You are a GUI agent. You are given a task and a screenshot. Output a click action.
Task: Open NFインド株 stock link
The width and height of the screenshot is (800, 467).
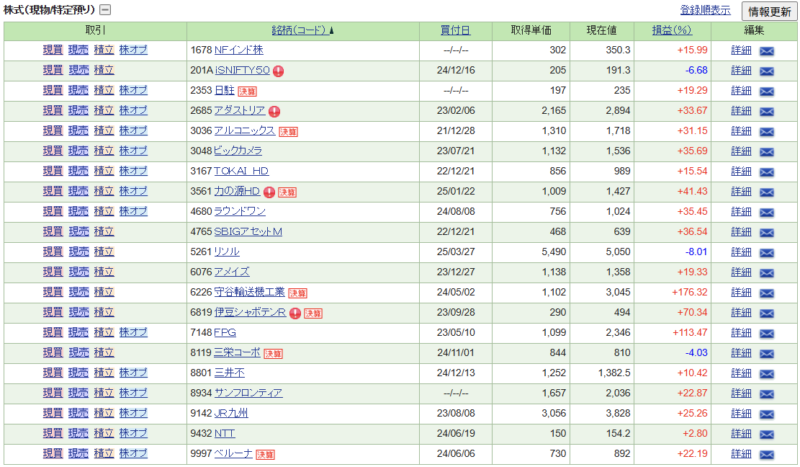[x=239, y=50]
